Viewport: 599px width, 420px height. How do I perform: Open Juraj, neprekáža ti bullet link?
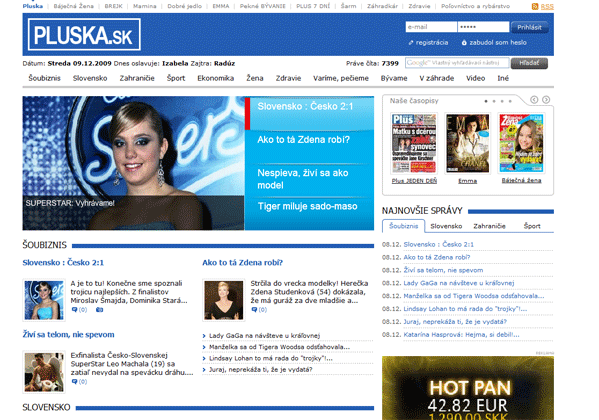point(261,370)
